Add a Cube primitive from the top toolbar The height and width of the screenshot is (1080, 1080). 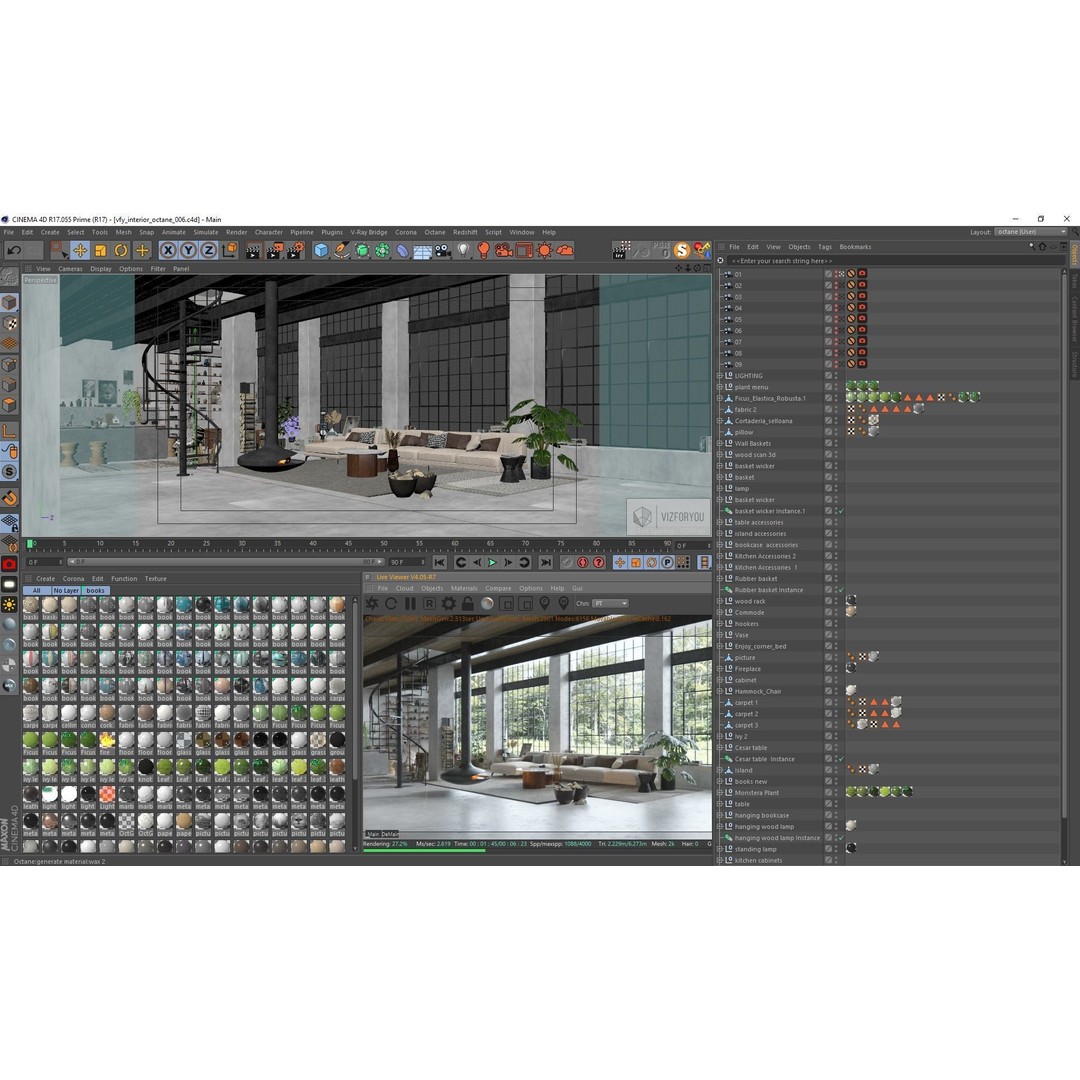[x=321, y=251]
